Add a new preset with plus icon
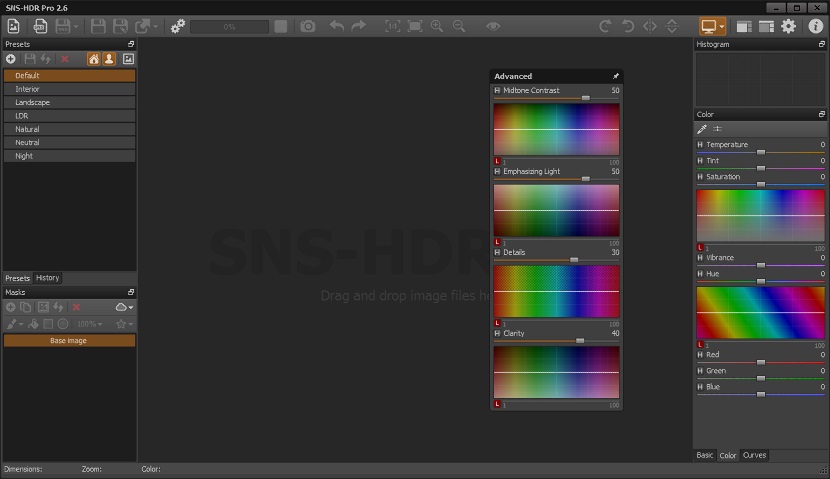The height and width of the screenshot is (479, 830). pos(11,59)
